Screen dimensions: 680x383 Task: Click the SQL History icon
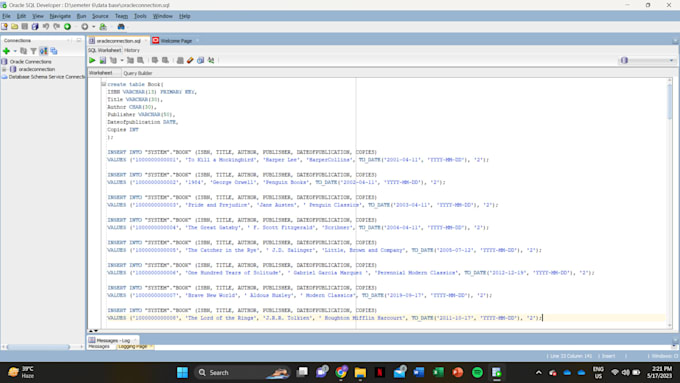pyautogui.click(x=200, y=60)
